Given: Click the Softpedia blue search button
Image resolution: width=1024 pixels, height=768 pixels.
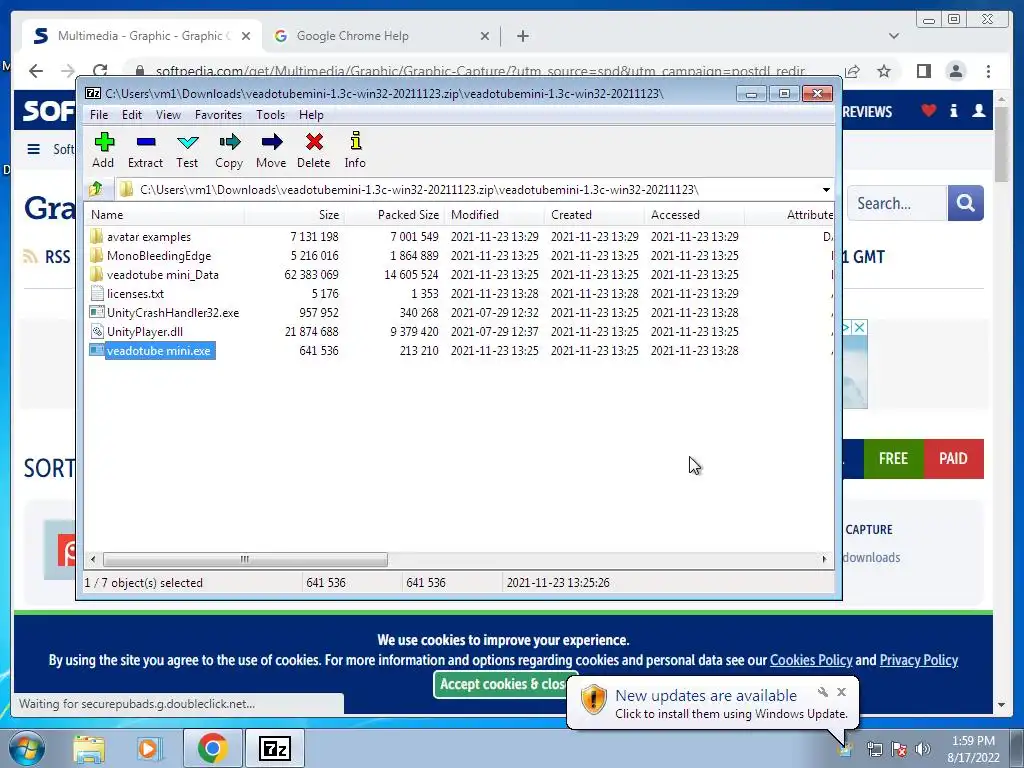Looking at the screenshot, I should pyautogui.click(x=965, y=203).
